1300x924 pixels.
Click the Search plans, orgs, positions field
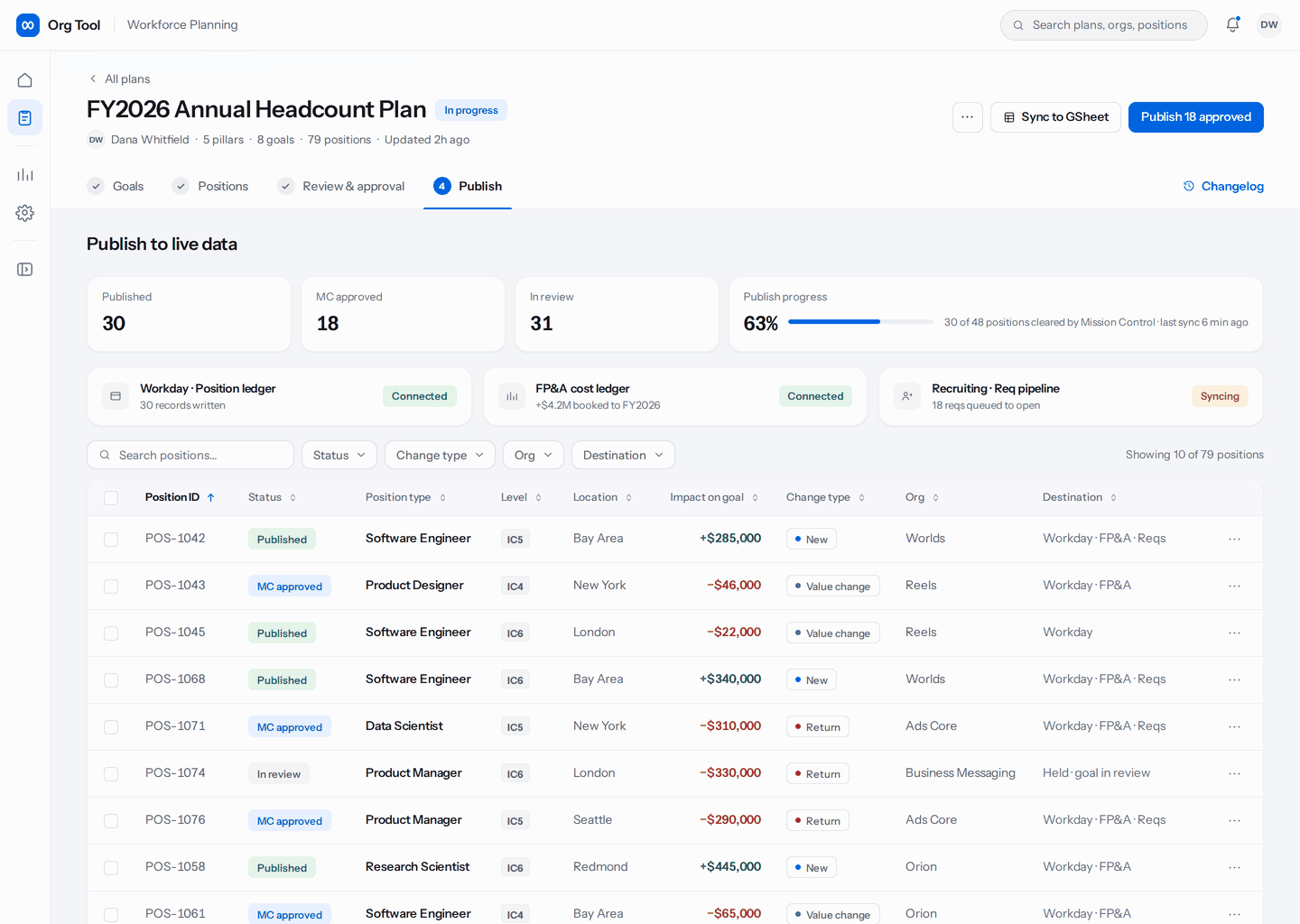(1103, 25)
